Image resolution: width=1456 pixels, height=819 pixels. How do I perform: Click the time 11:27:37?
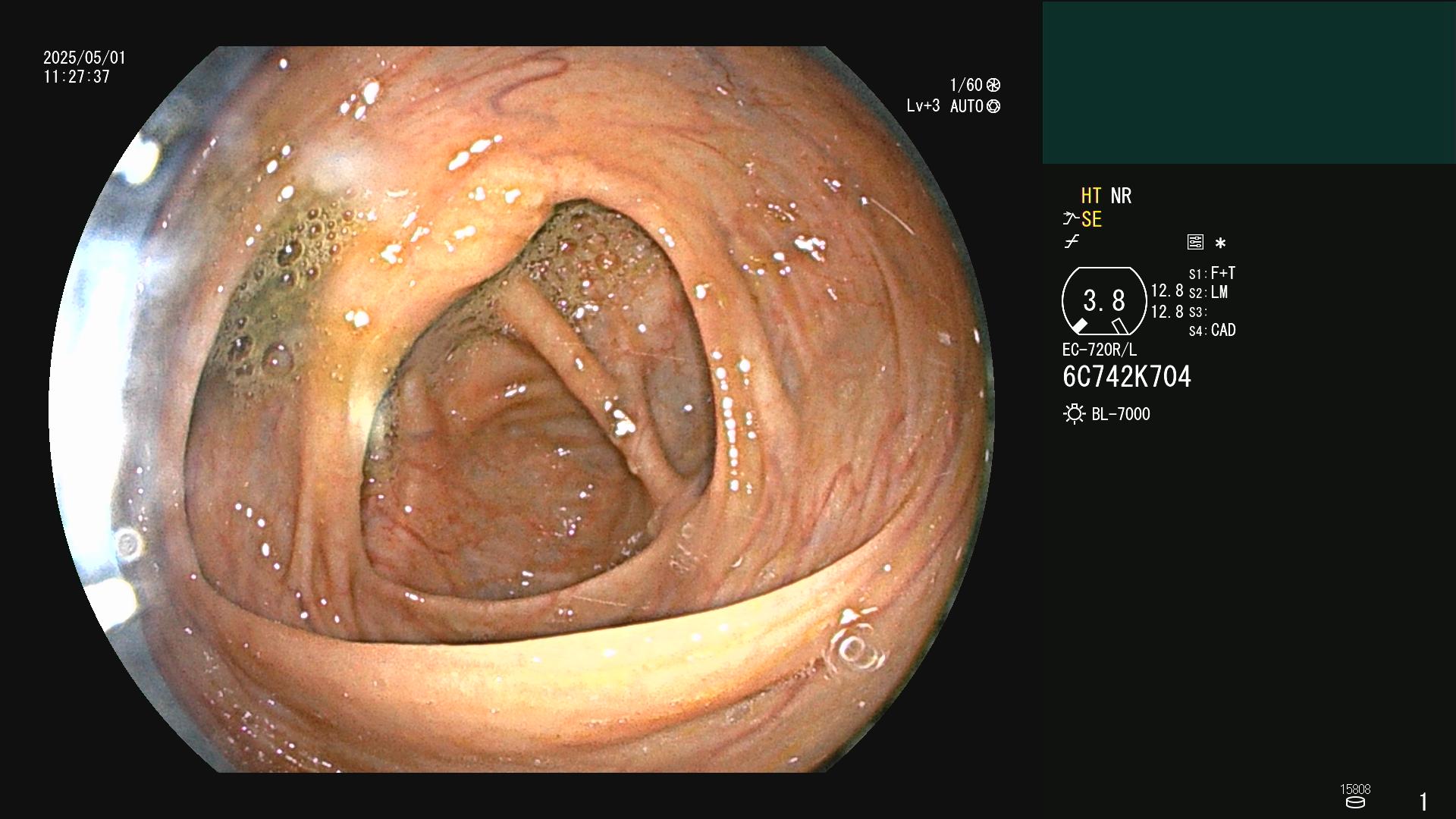coord(77,77)
